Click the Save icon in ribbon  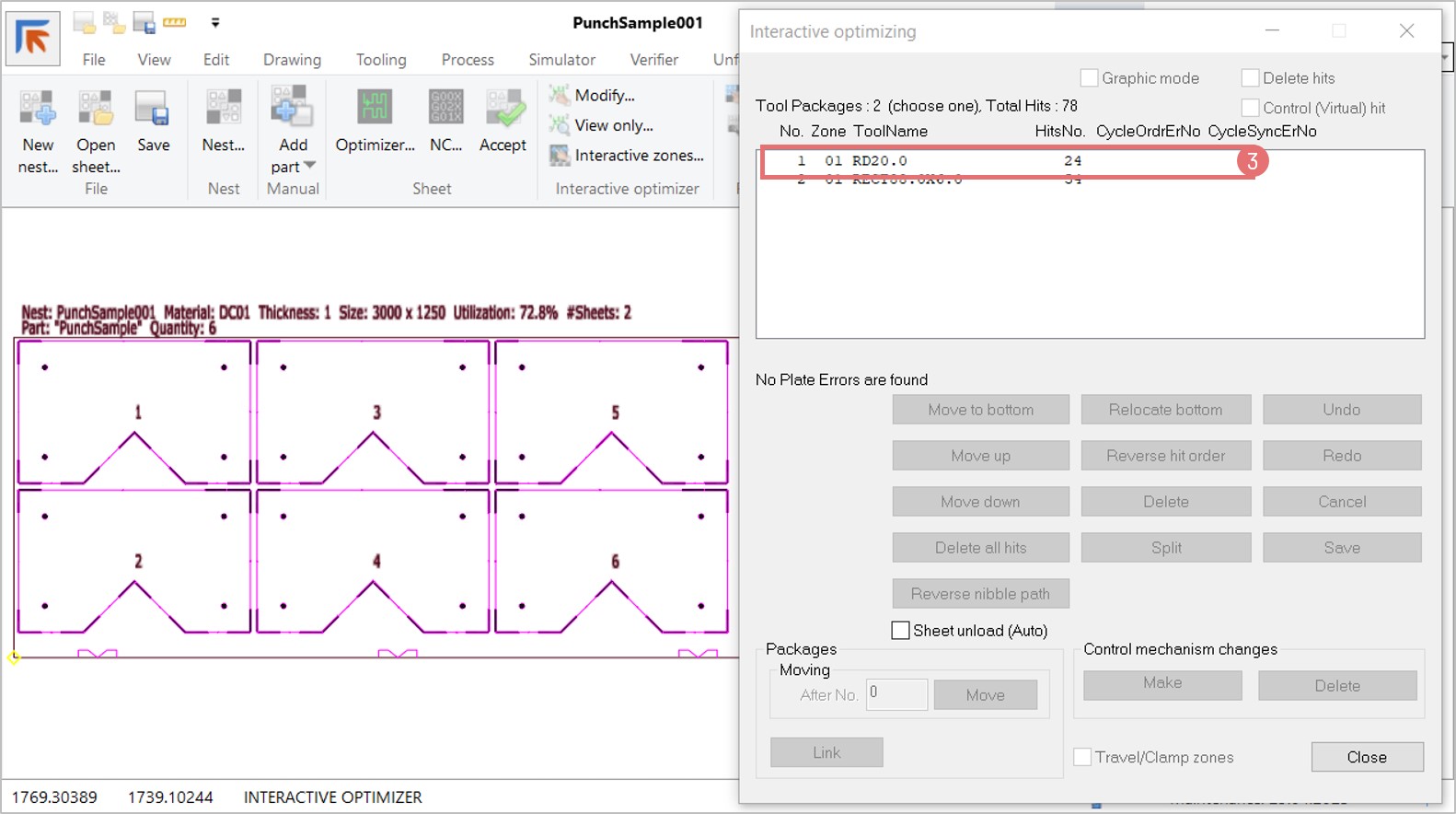point(153,110)
